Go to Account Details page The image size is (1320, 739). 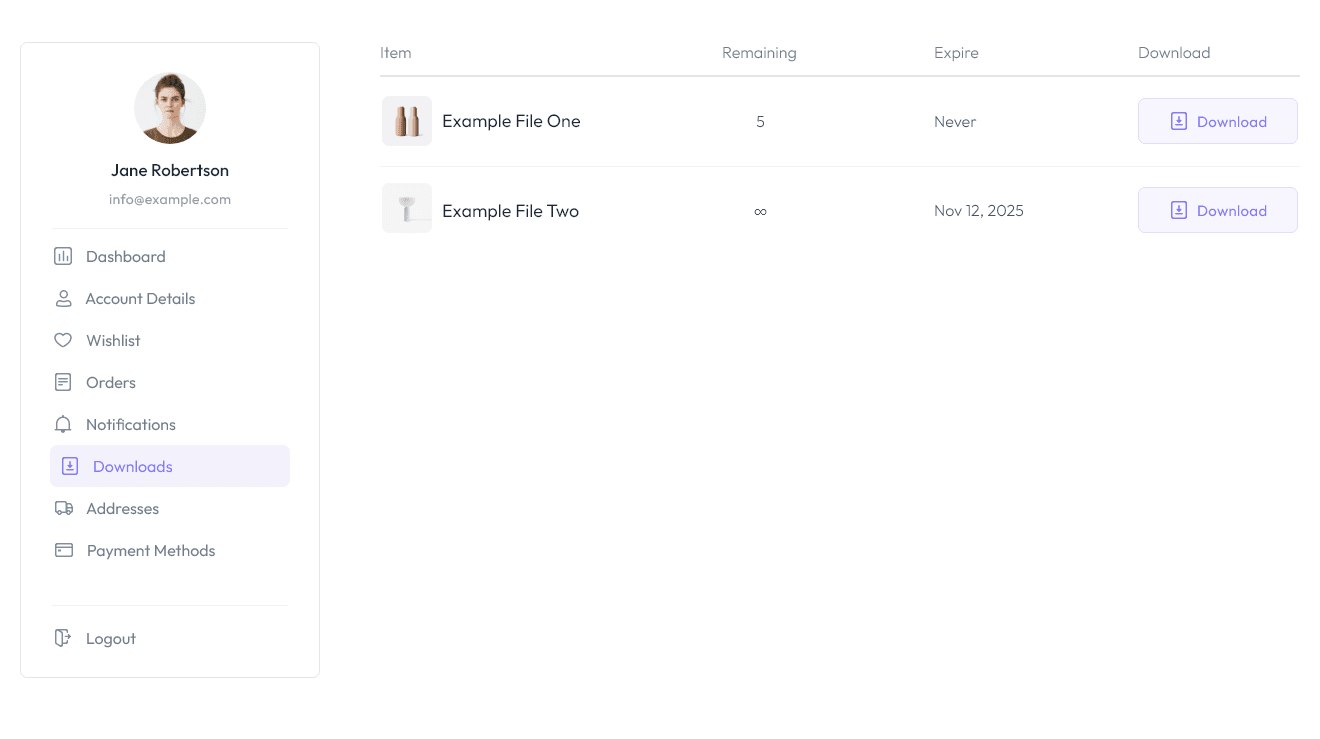tap(140, 298)
